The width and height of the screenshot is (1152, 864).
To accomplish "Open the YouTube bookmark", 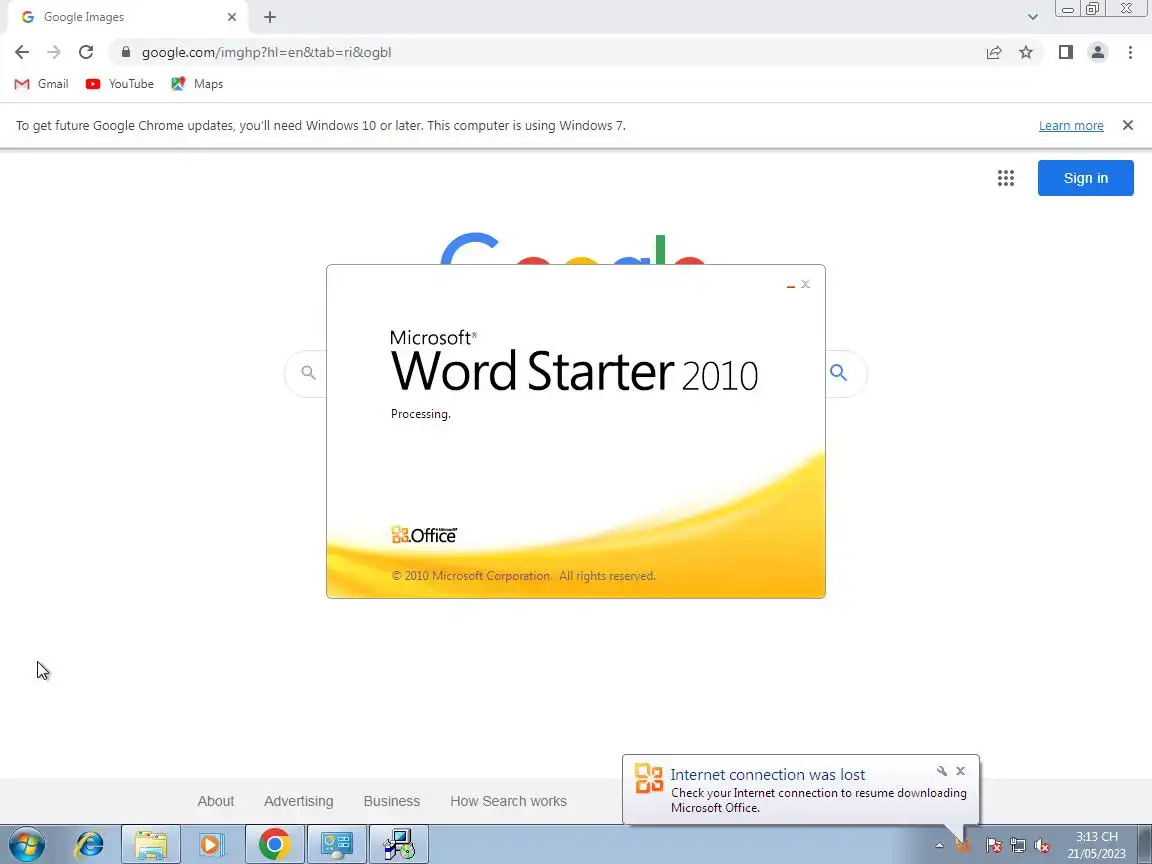I will coord(120,84).
